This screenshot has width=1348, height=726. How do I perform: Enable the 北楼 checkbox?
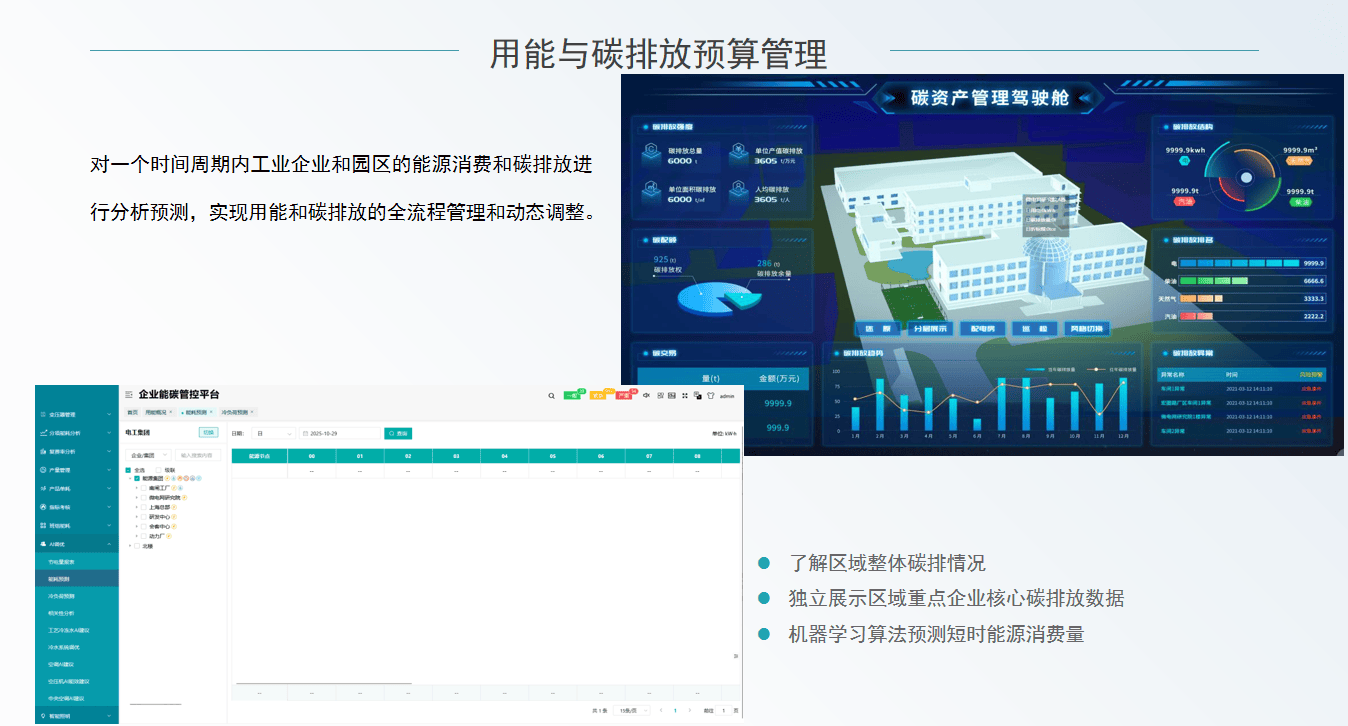tap(137, 546)
